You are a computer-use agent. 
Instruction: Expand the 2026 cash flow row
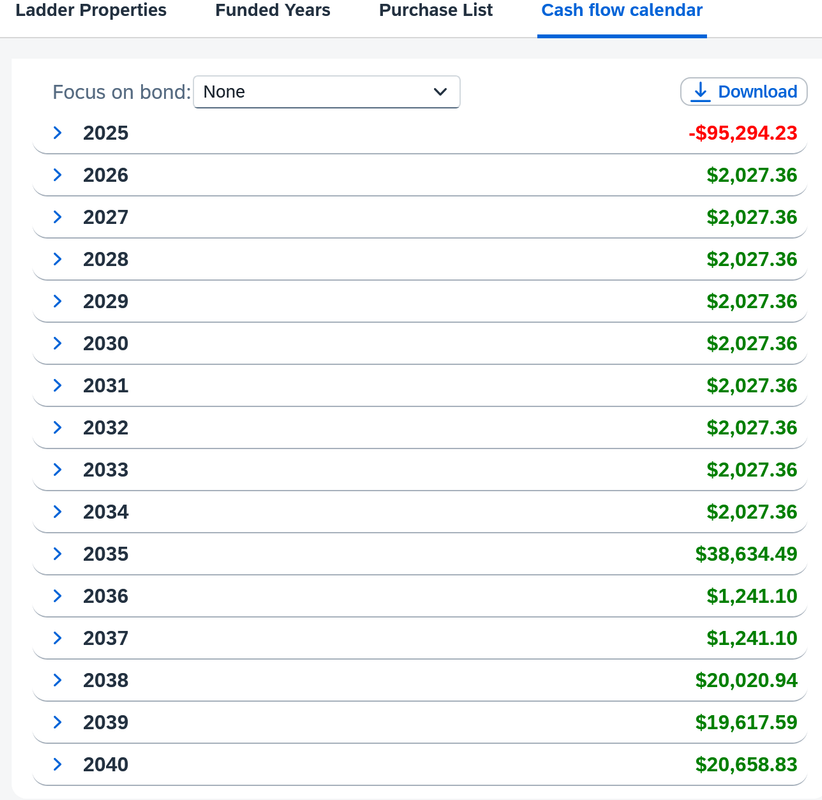click(58, 175)
